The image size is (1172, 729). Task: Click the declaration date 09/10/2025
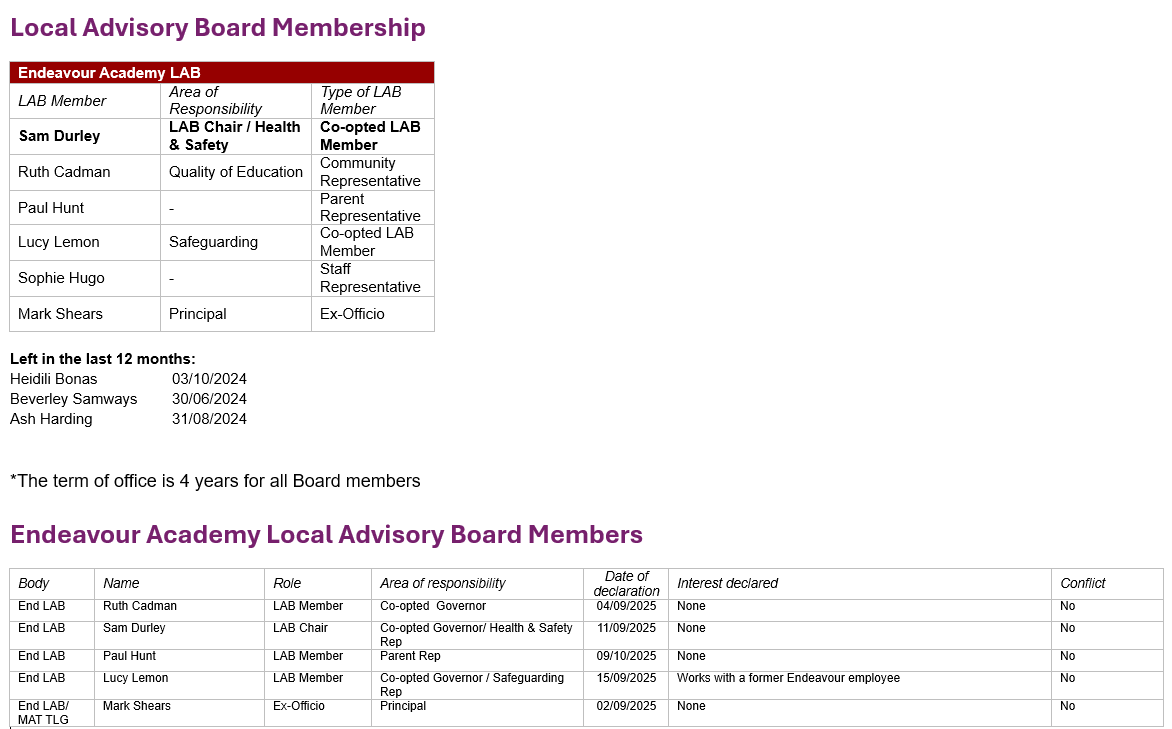(x=626, y=656)
